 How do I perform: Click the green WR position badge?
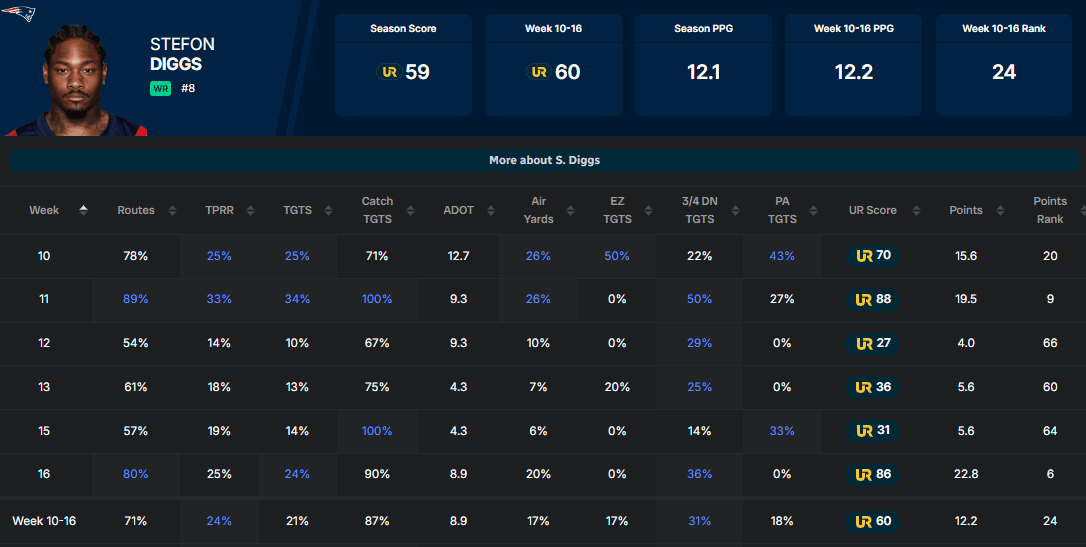point(160,88)
